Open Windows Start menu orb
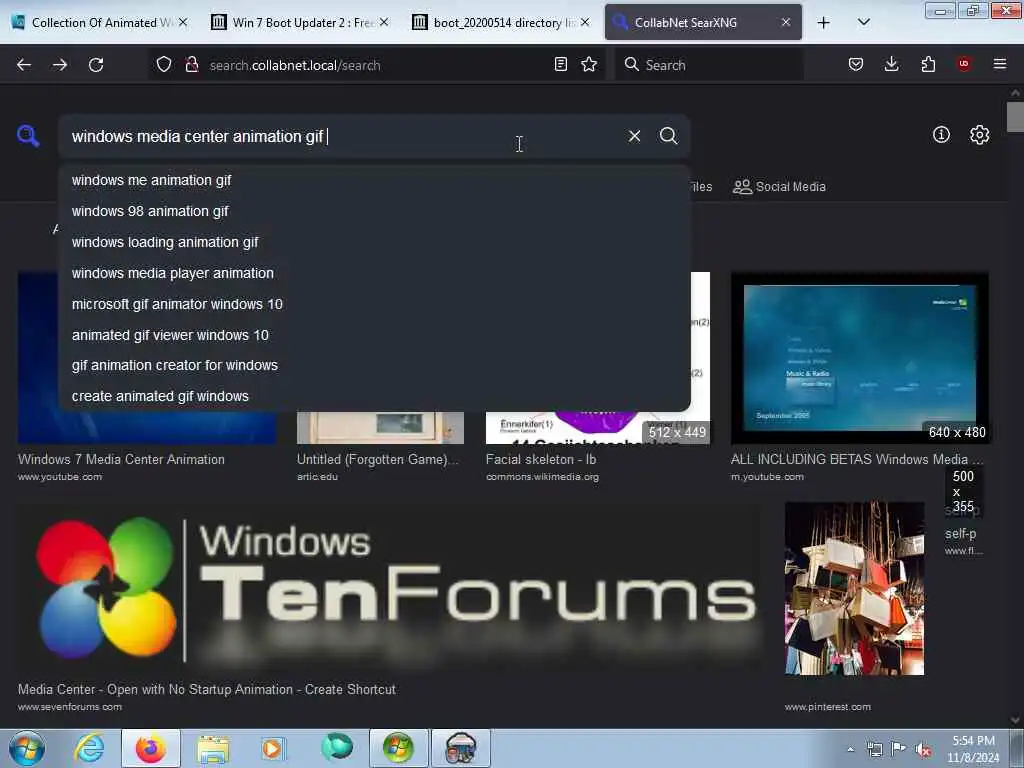Image resolution: width=1024 pixels, height=768 pixels. coord(27,748)
